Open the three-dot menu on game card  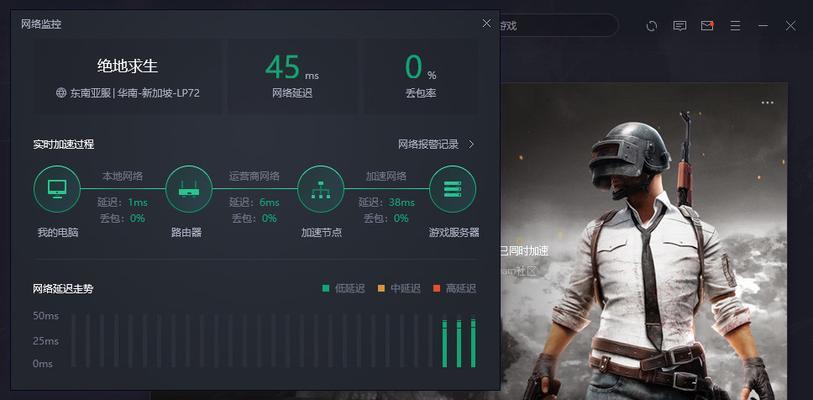pyautogui.click(x=767, y=103)
